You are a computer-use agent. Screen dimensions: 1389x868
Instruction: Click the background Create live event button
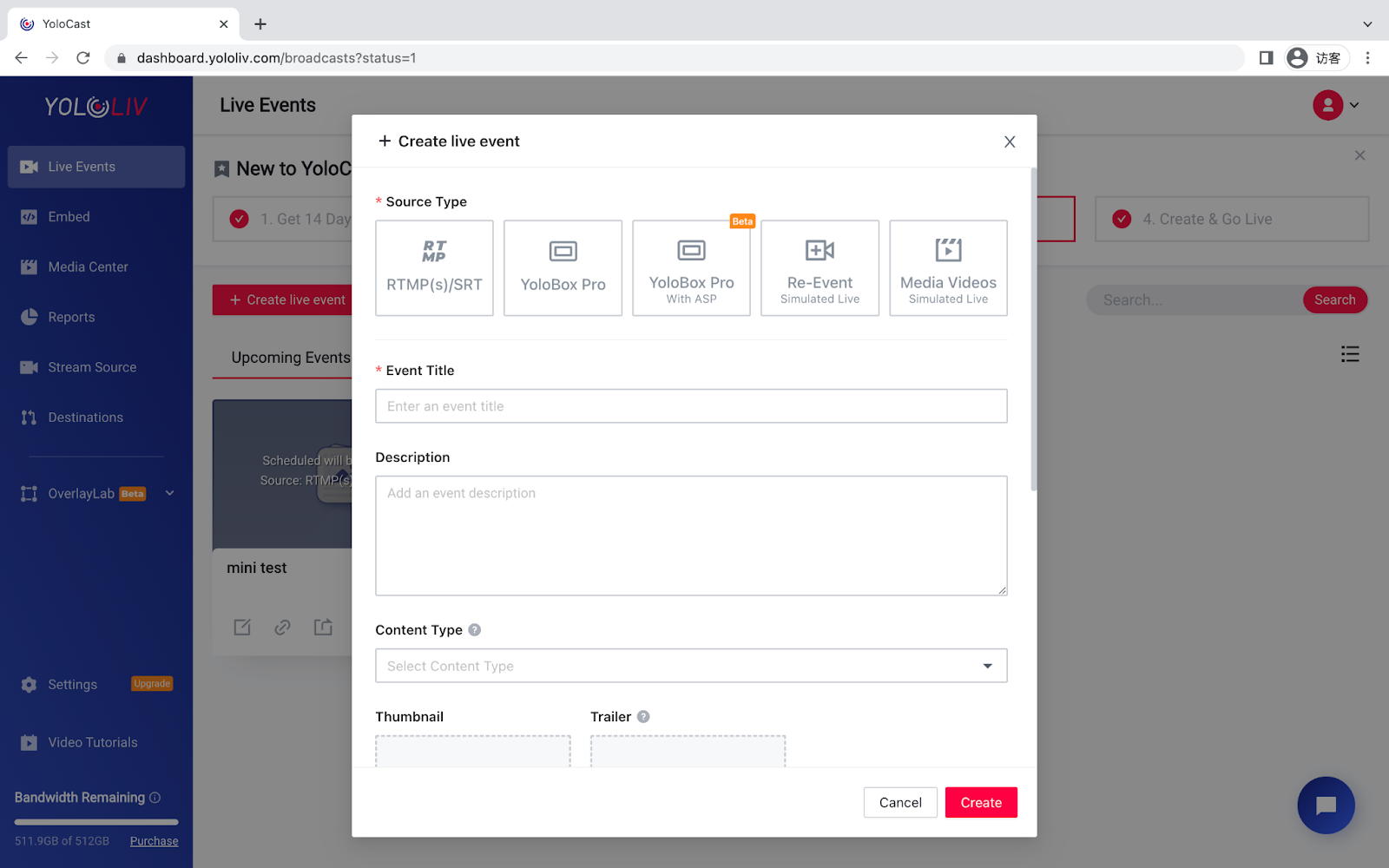(284, 300)
